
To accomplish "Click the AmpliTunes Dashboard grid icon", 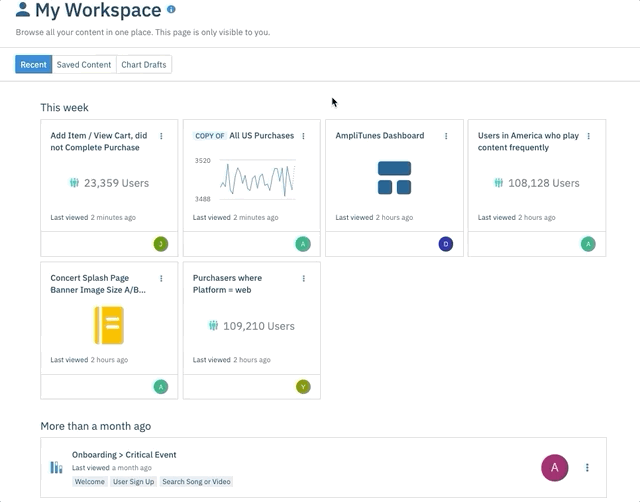I will coord(394,178).
